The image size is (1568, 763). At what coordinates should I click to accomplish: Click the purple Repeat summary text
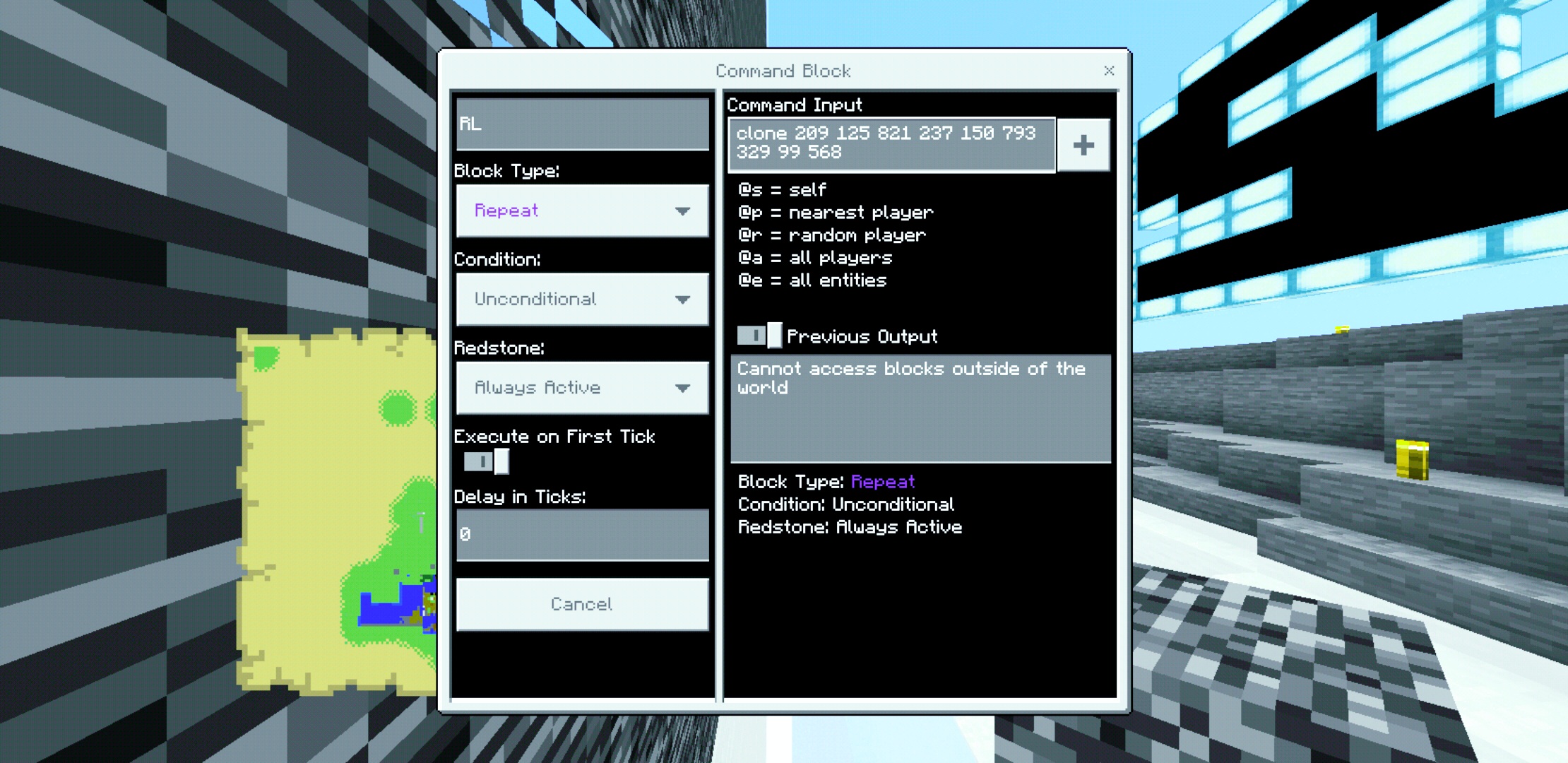point(883,482)
